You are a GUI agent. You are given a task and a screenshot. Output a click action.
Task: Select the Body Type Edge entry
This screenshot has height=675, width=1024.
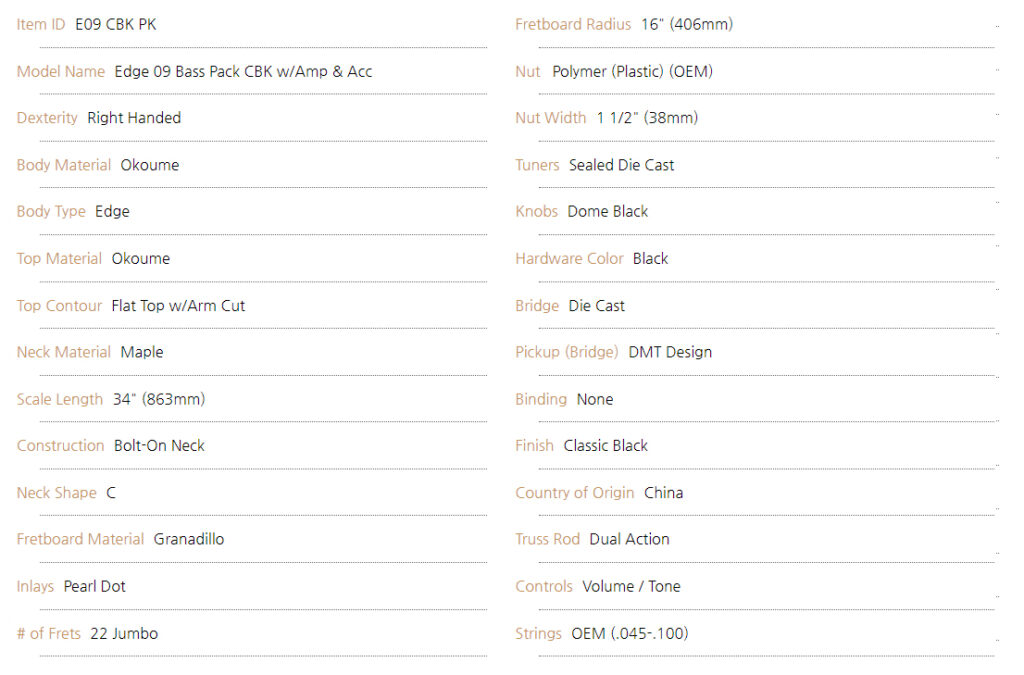coord(73,212)
